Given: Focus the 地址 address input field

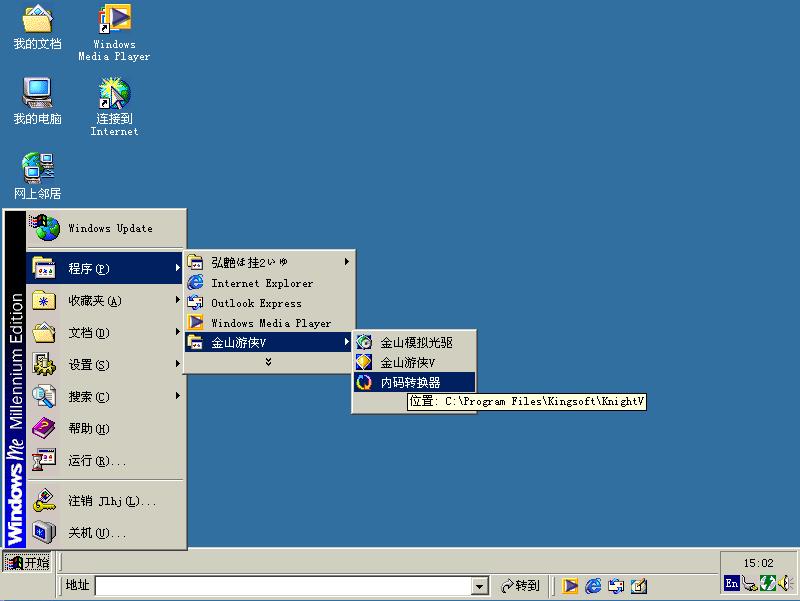Looking at the screenshot, I should (284, 586).
